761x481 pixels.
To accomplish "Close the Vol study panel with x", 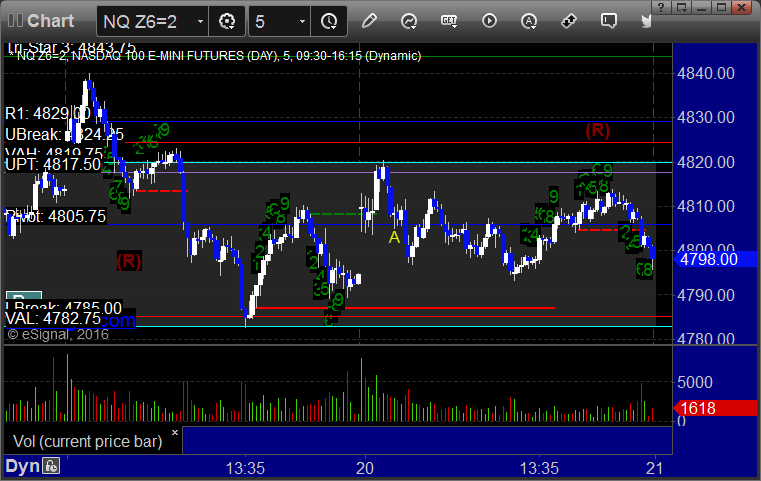I will pyautogui.click(x=175, y=432).
